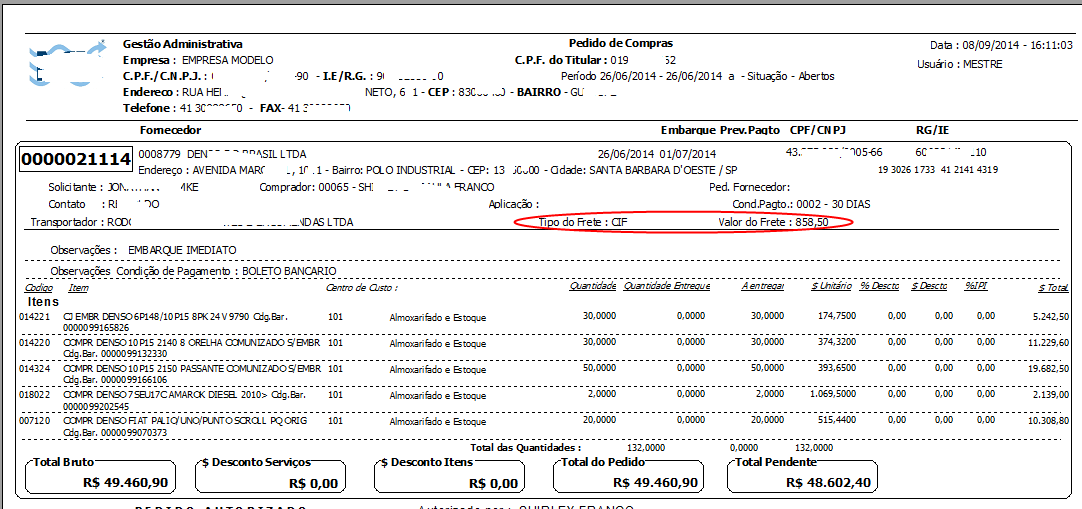Click the 'A entregar' column header
This screenshot has height=509, width=1082.
[763, 286]
